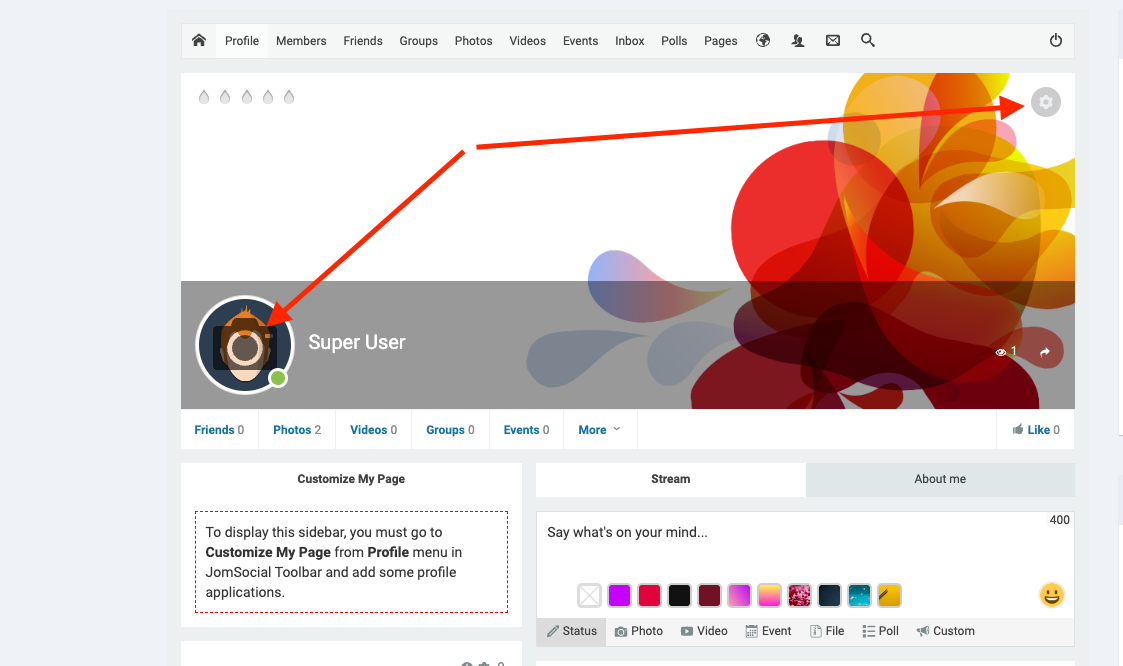Click the green online status dot
1123x666 pixels.
pyautogui.click(x=278, y=378)
